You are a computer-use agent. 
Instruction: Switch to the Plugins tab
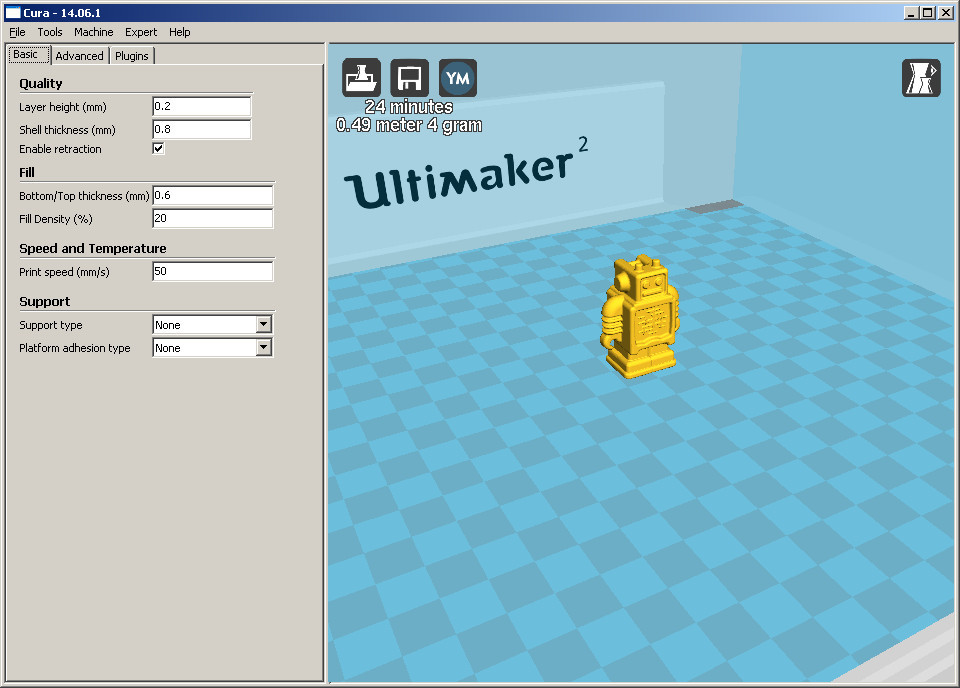pyautogui.click(x=132, y=56)
